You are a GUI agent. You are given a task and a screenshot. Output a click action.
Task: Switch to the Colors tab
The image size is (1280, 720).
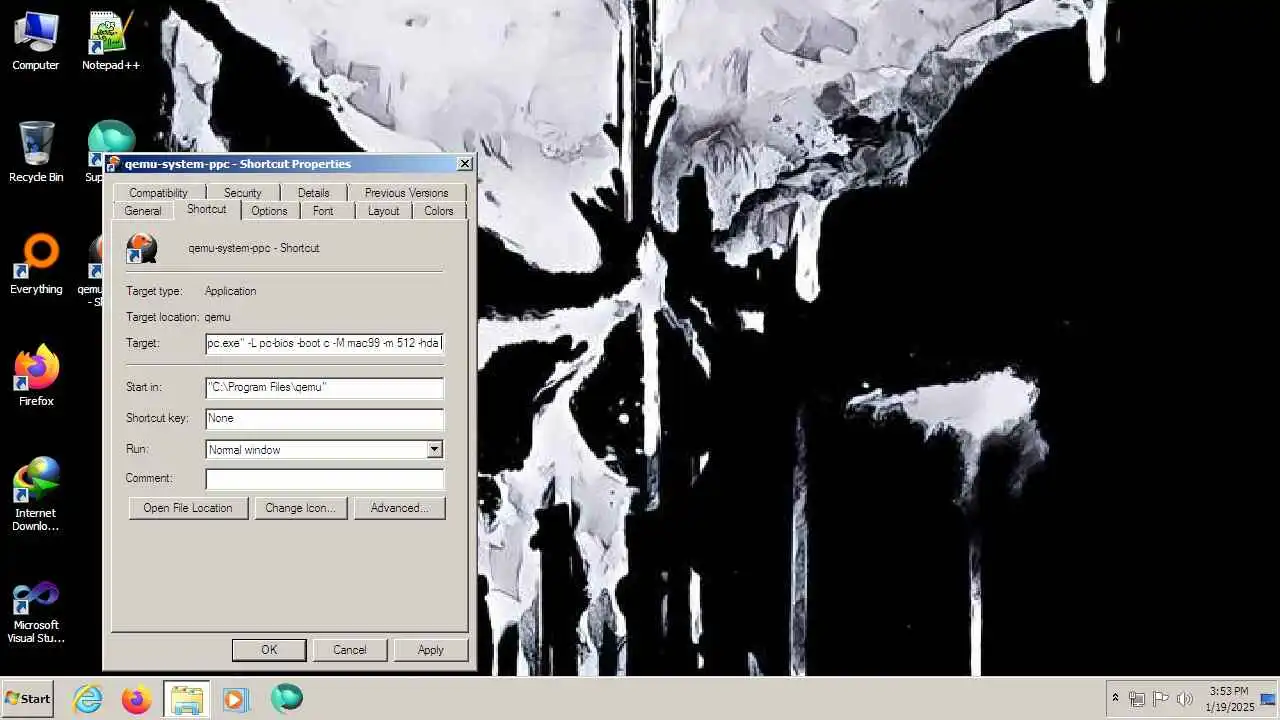point(438,211)
